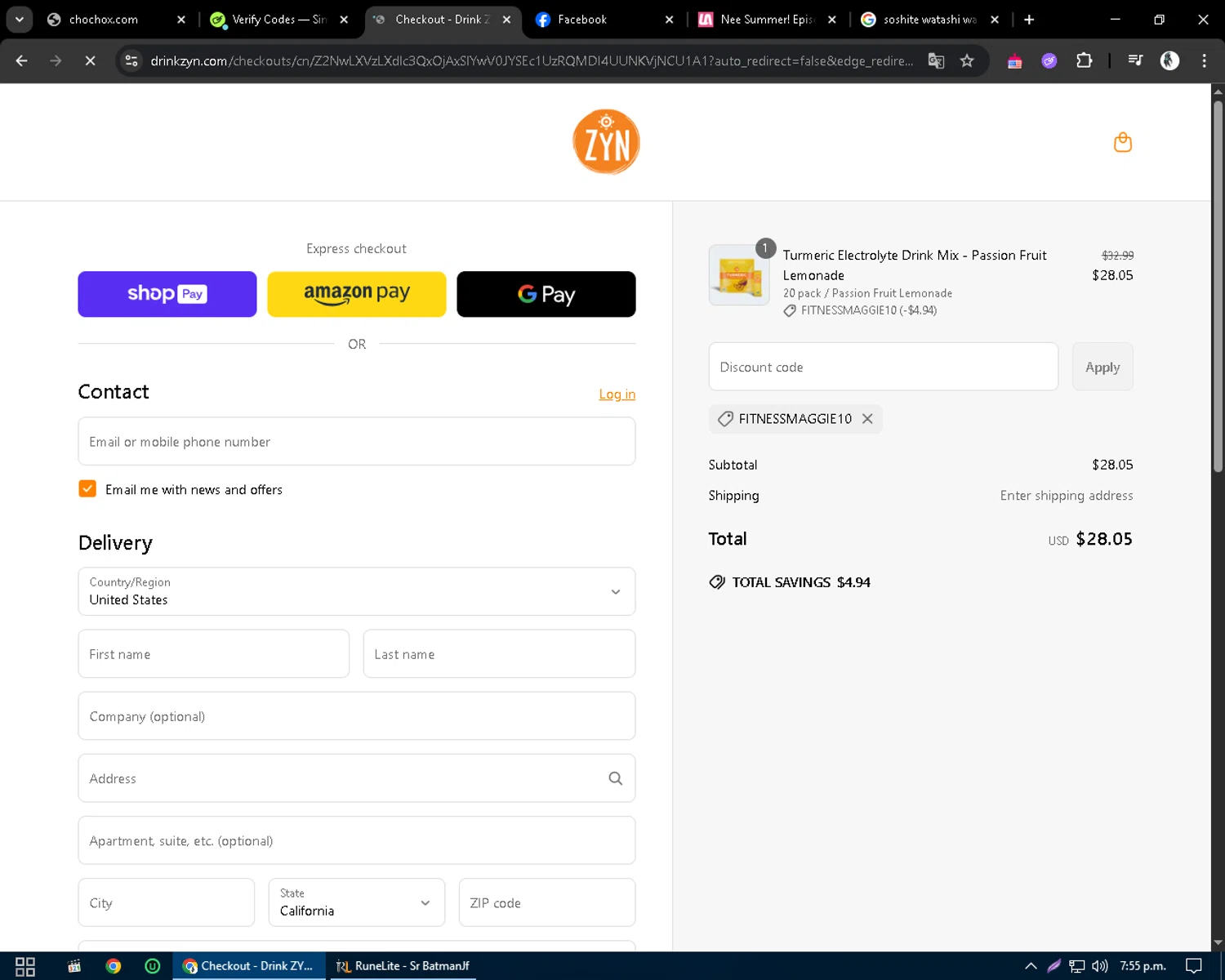
Task: Open the media control icon in toolbar
Action: [1135, 60]
